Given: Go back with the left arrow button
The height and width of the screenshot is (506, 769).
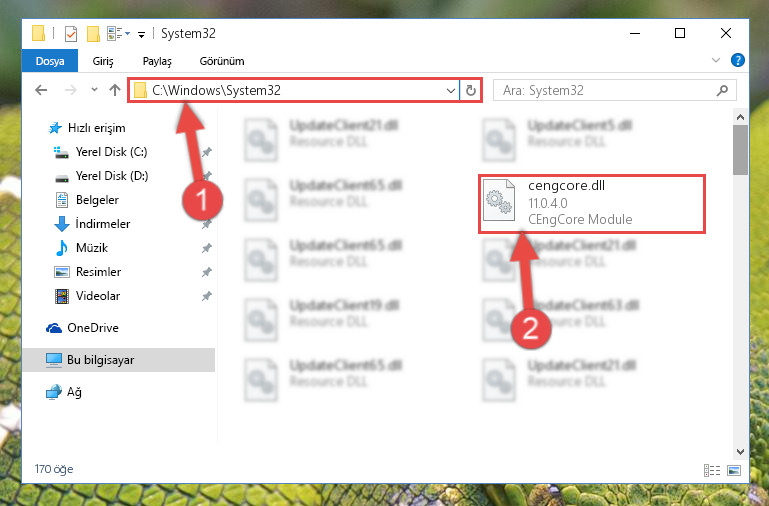Looking at the screenshot, I should [x=41, y=90].
